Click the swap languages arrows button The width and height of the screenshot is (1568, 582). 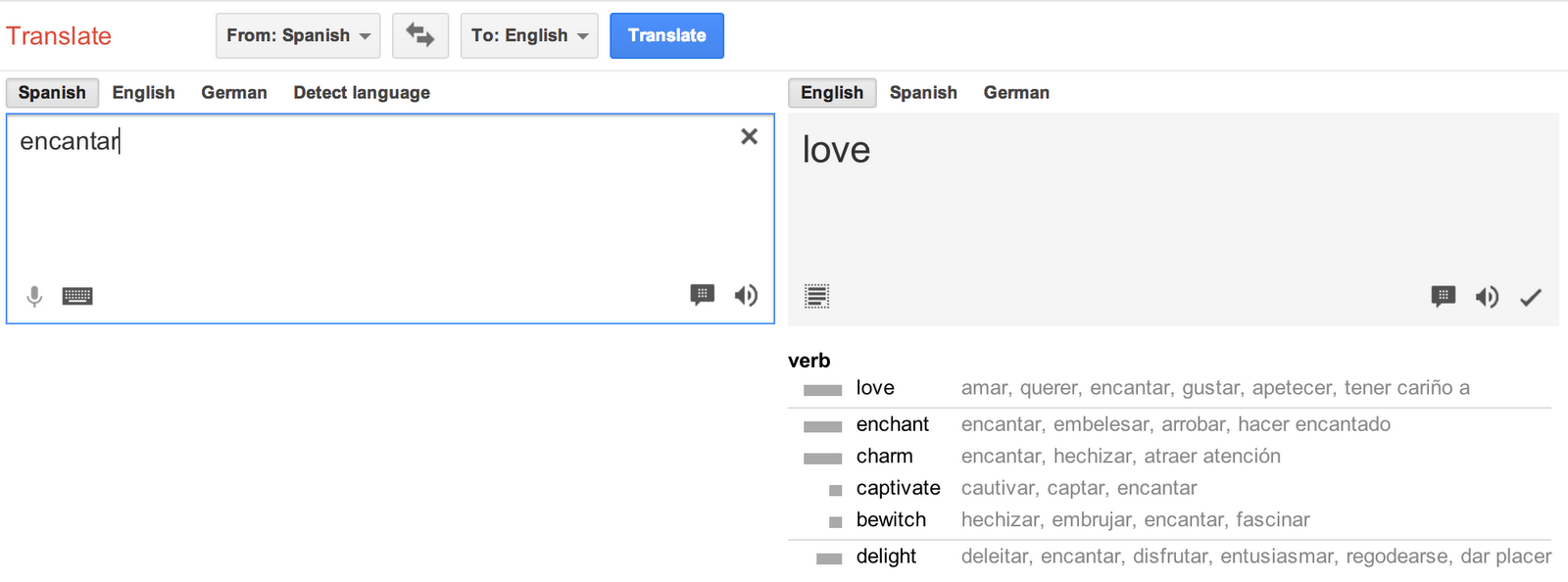coord(420,35)
